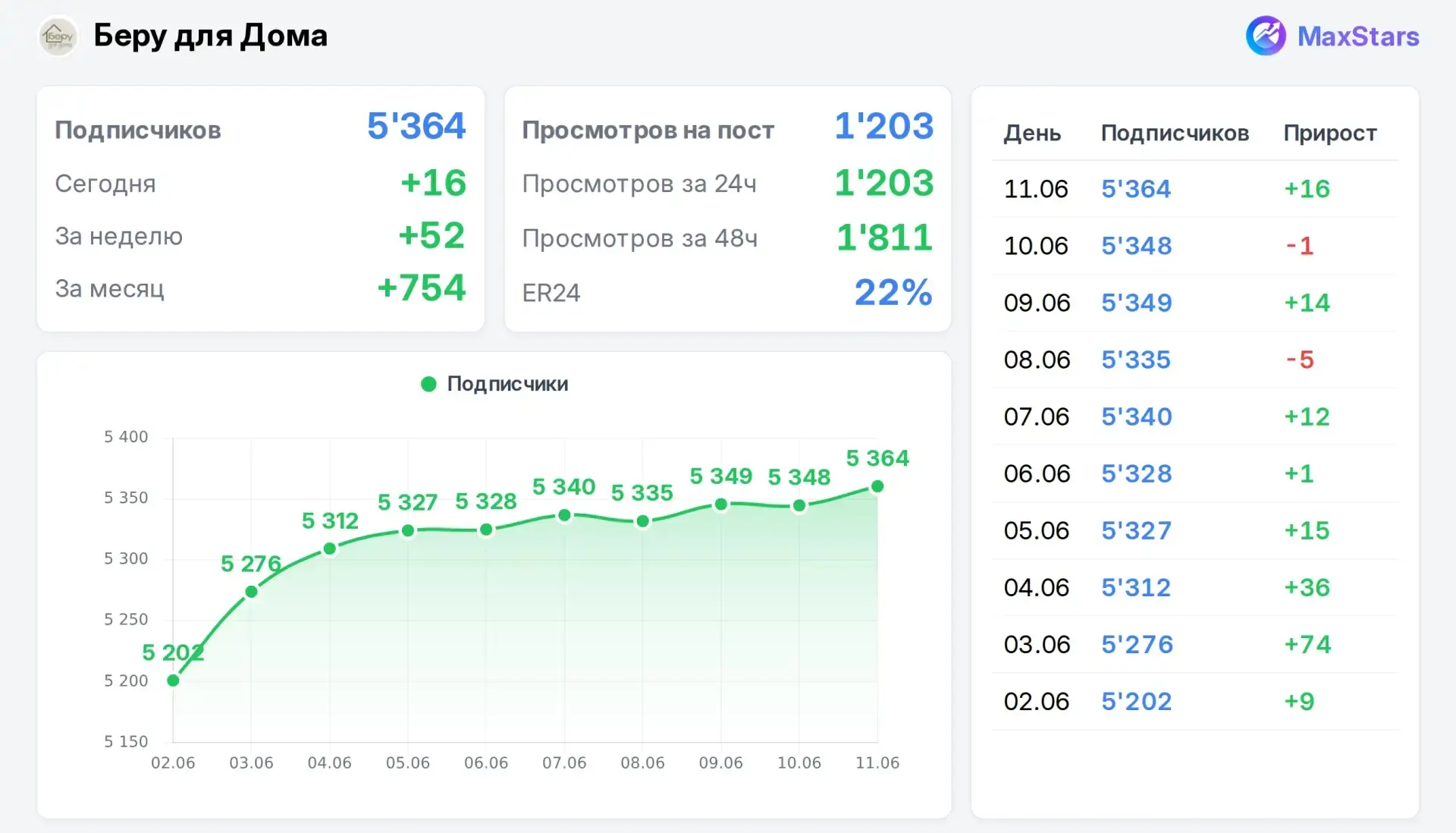The image size is (1456, 833).
Task: Select the Подписчиков total 5'364 value
Action: 416,126
